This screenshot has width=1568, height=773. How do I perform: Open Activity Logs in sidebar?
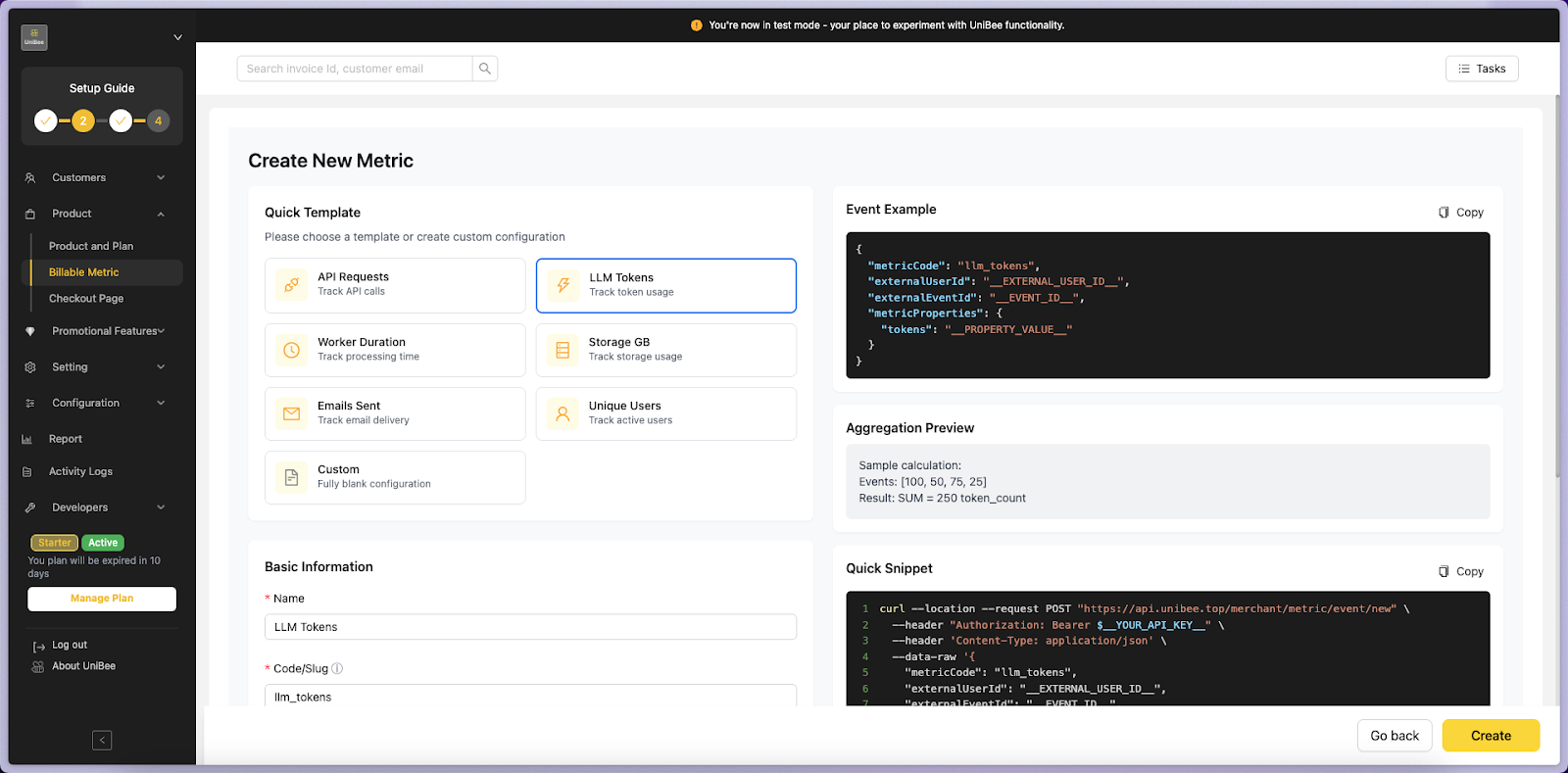(x=80, y=471)
